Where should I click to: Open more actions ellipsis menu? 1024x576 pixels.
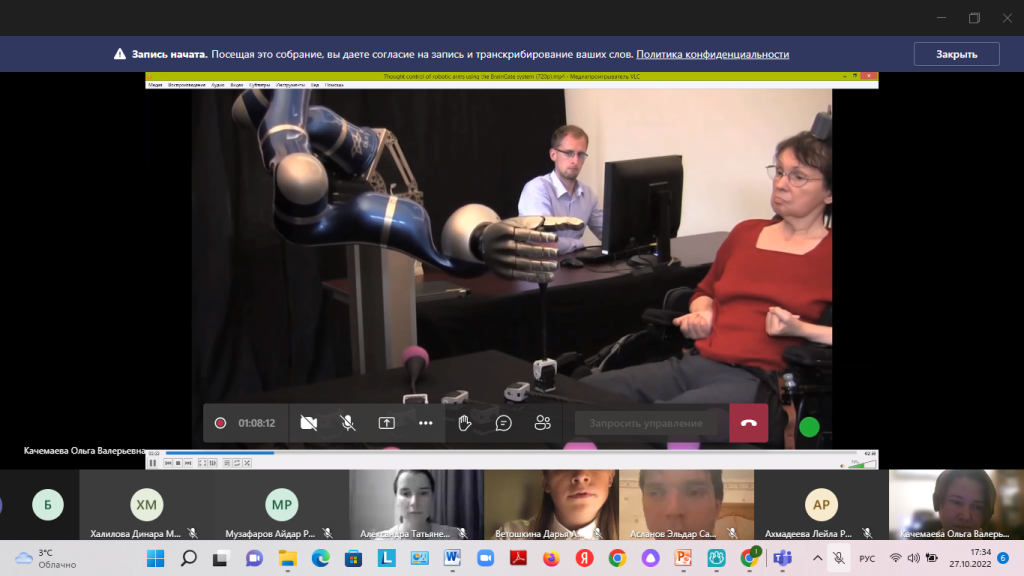pos(426,423)
